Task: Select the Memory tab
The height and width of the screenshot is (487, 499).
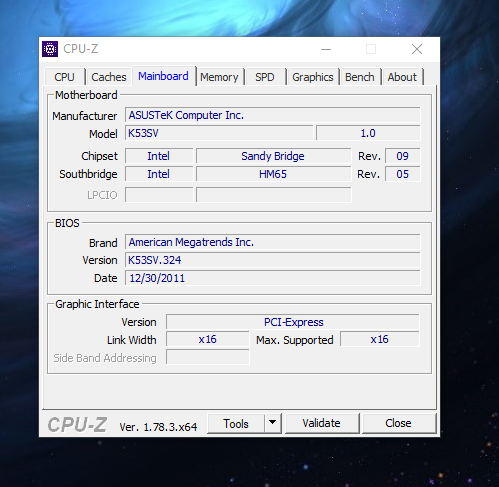Action: tap(219, 77)
